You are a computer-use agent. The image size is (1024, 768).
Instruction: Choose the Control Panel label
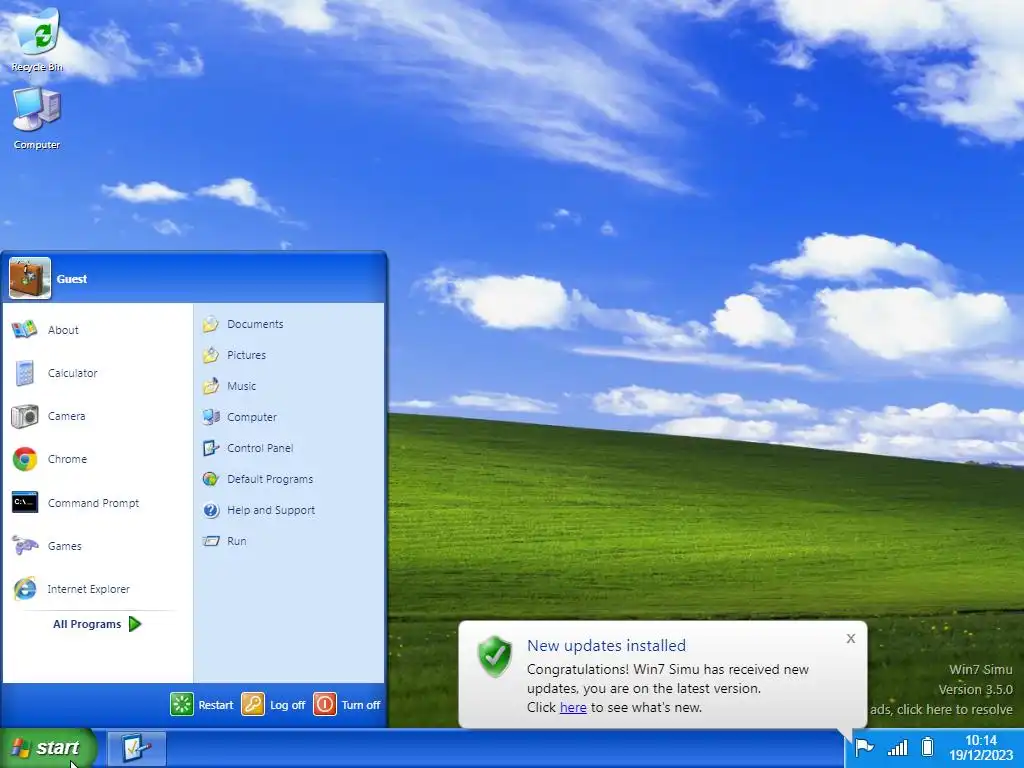[260, 448]
